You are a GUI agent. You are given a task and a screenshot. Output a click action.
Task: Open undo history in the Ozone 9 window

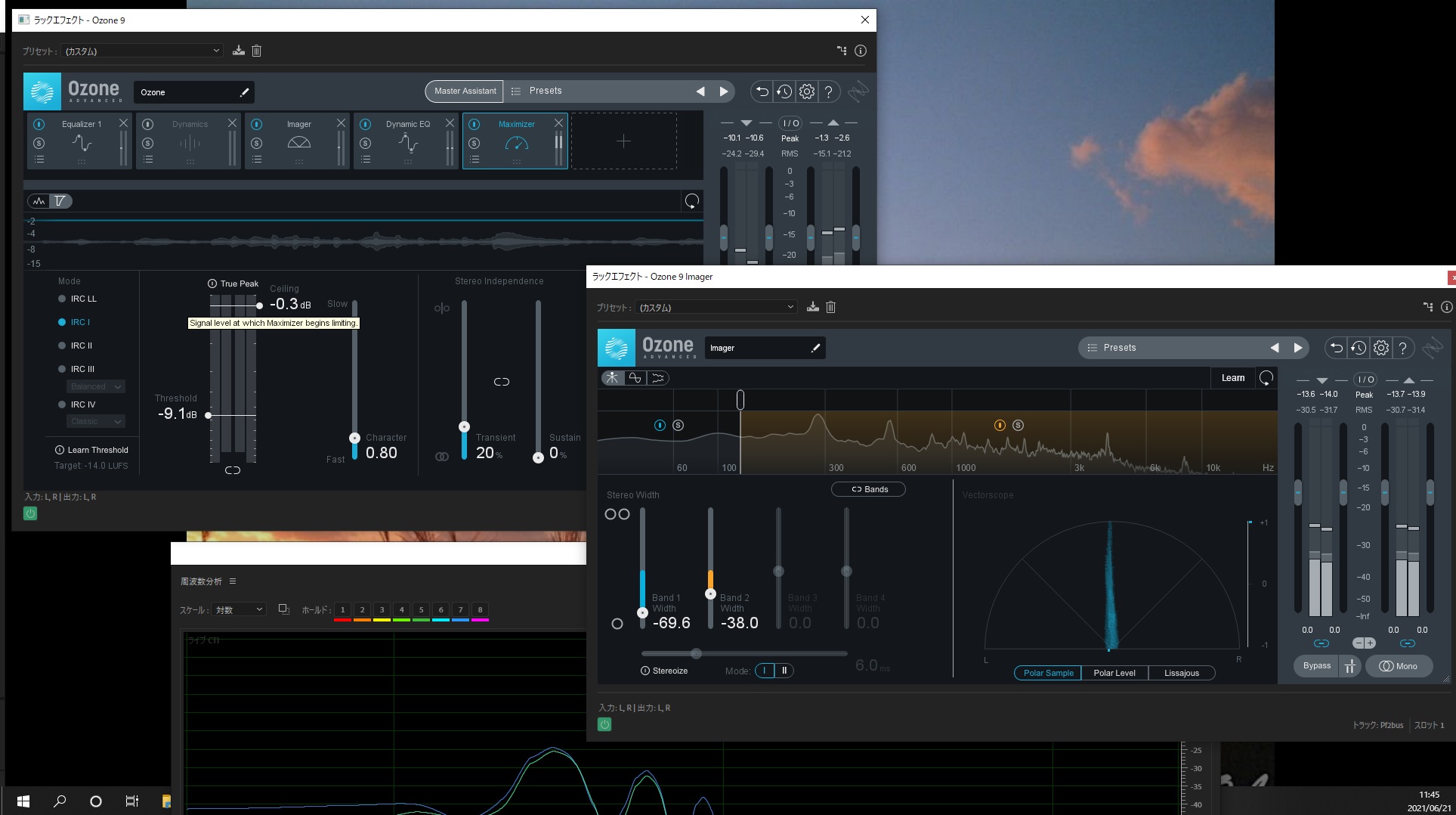pos(784,91)
